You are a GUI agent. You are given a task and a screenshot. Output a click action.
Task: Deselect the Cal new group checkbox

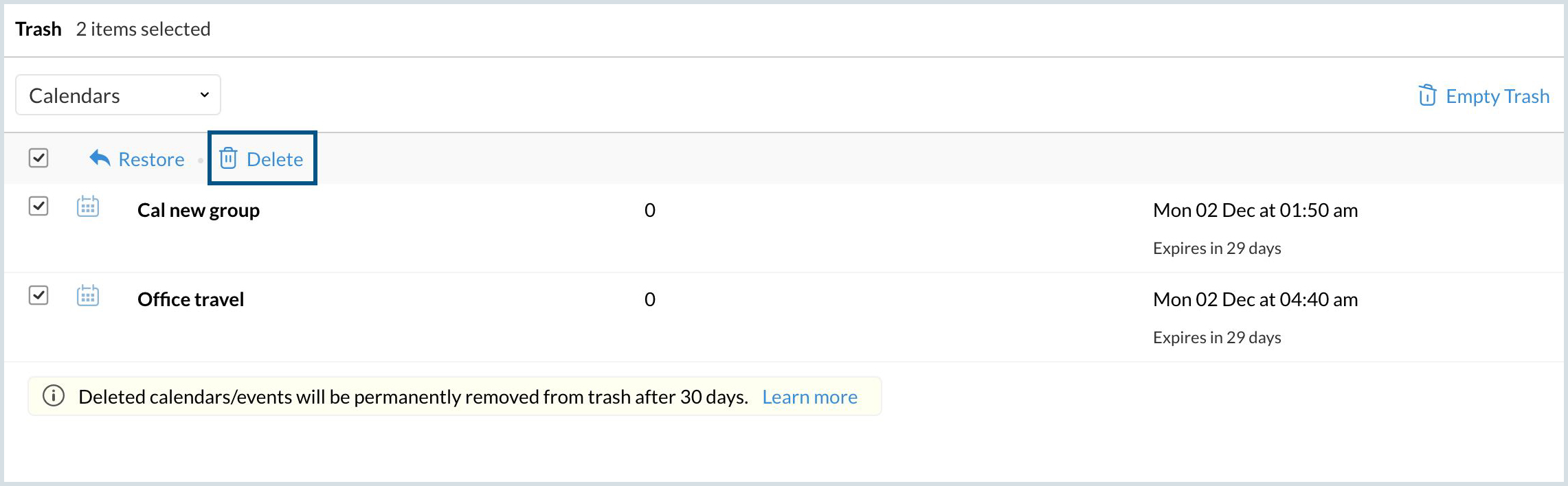[38, 206]
